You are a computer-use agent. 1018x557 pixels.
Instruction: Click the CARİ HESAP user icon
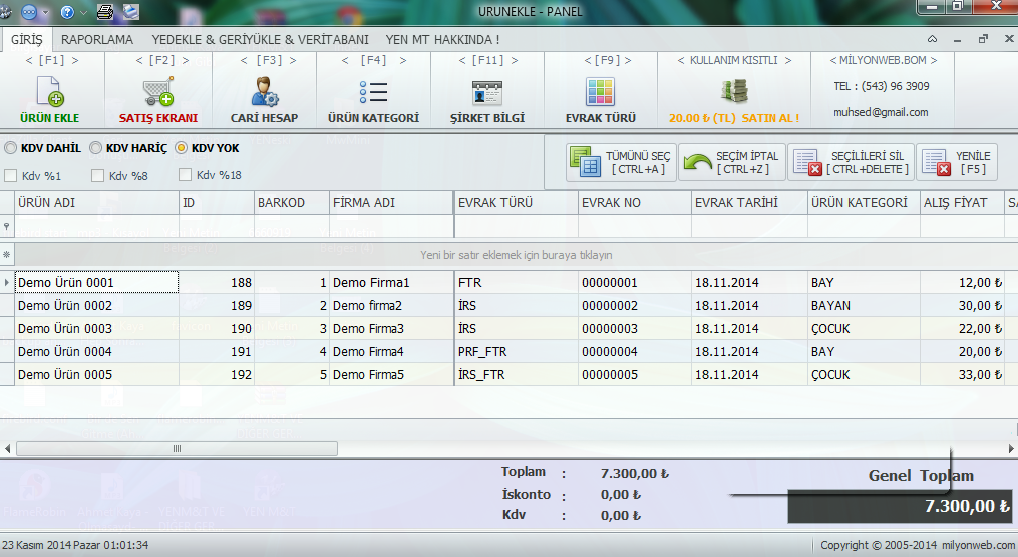pyautogui.click(x=264, y=92)
